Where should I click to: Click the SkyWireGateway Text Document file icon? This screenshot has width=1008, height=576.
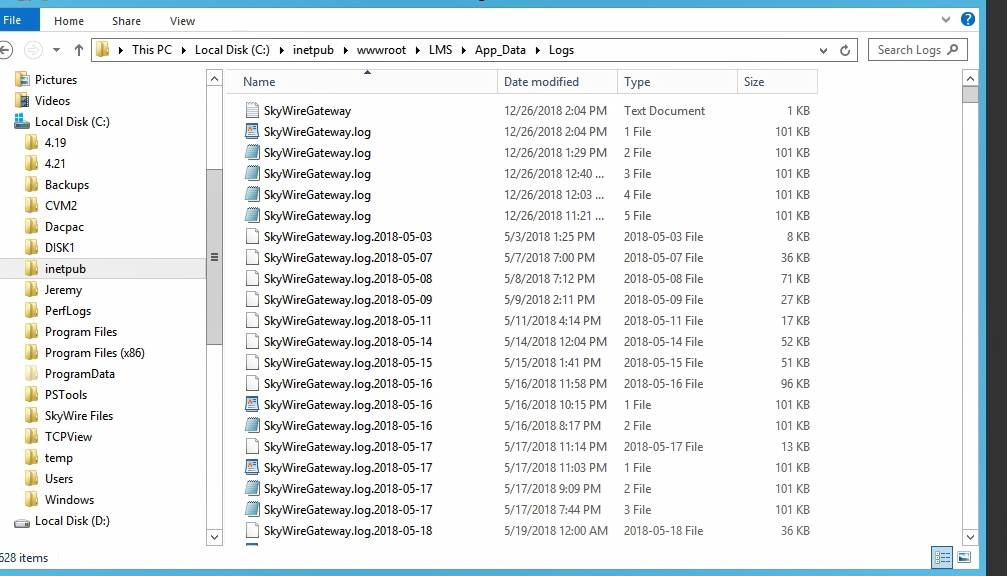[251, 110]
